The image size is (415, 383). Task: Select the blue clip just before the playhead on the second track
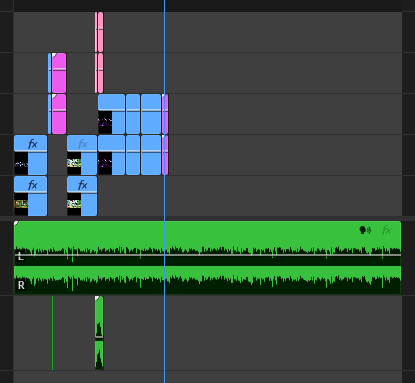[x=151, y=155]
